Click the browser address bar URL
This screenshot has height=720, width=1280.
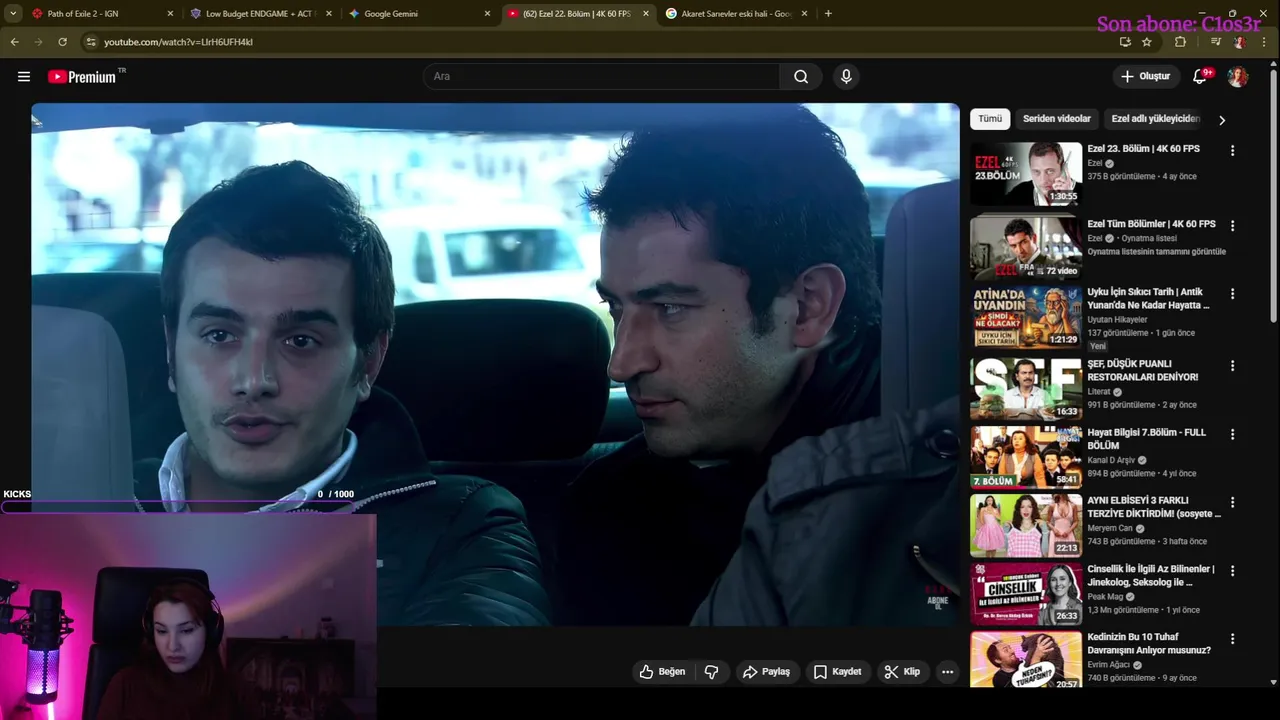pyautogui.click(x=179, y=42)
